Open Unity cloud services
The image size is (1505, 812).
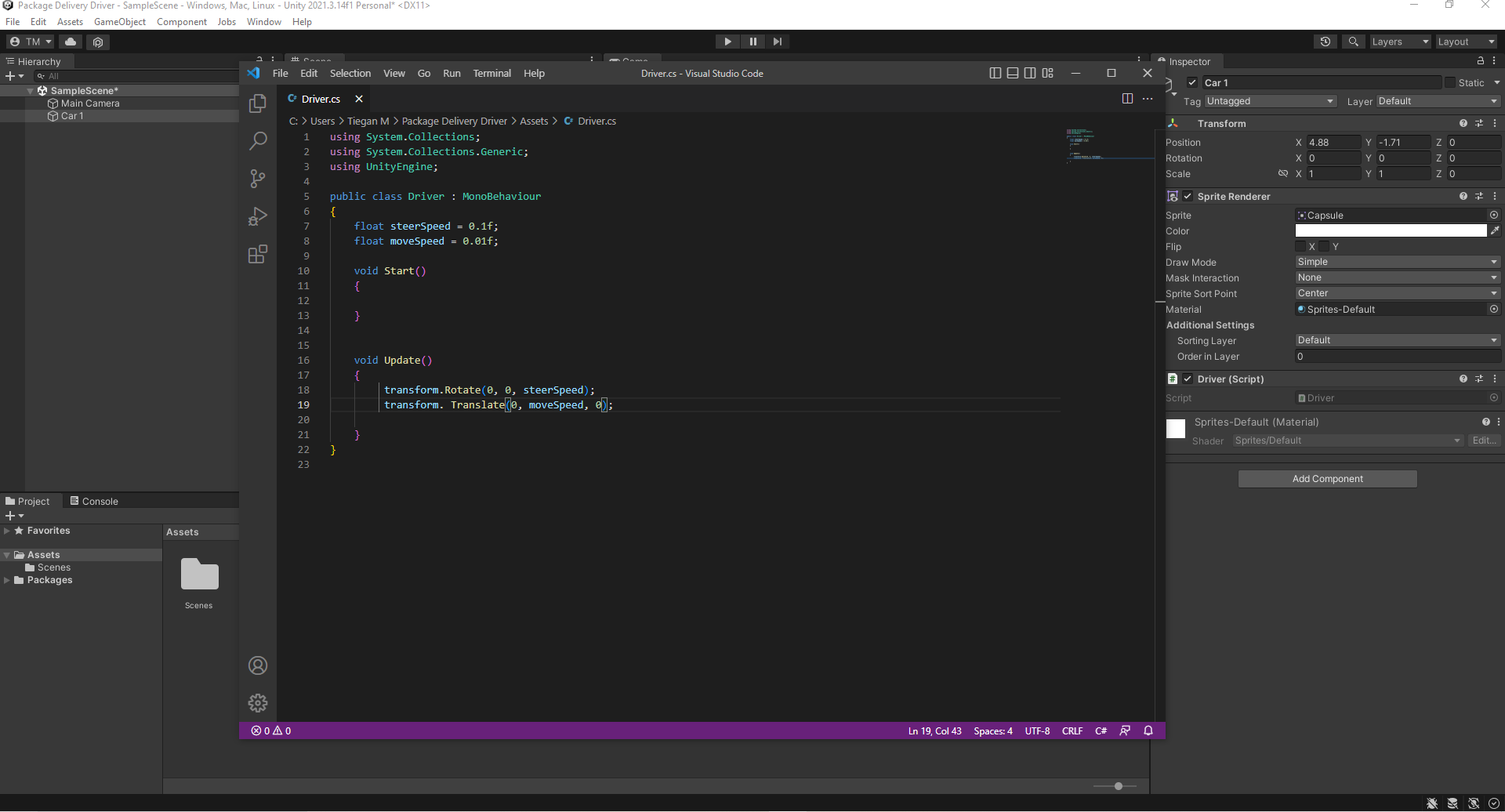pos(71,42)
